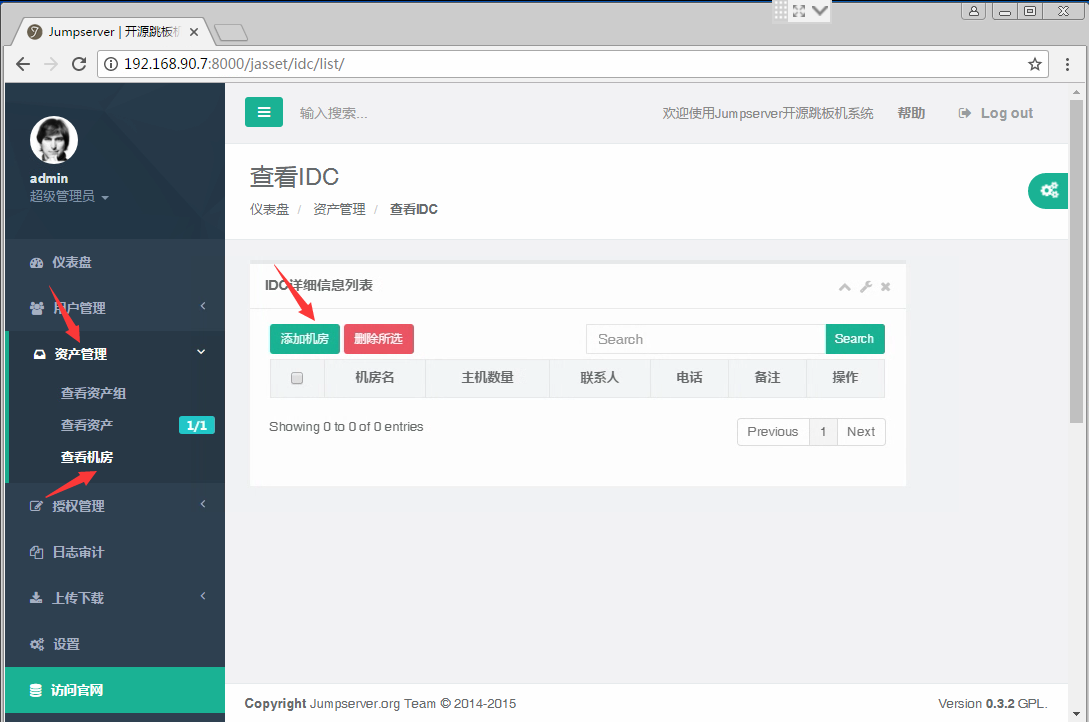This screenshot has width=1089, height=722.
Task: Click the red 删除所选 button
Action: (x=378, y=339)
